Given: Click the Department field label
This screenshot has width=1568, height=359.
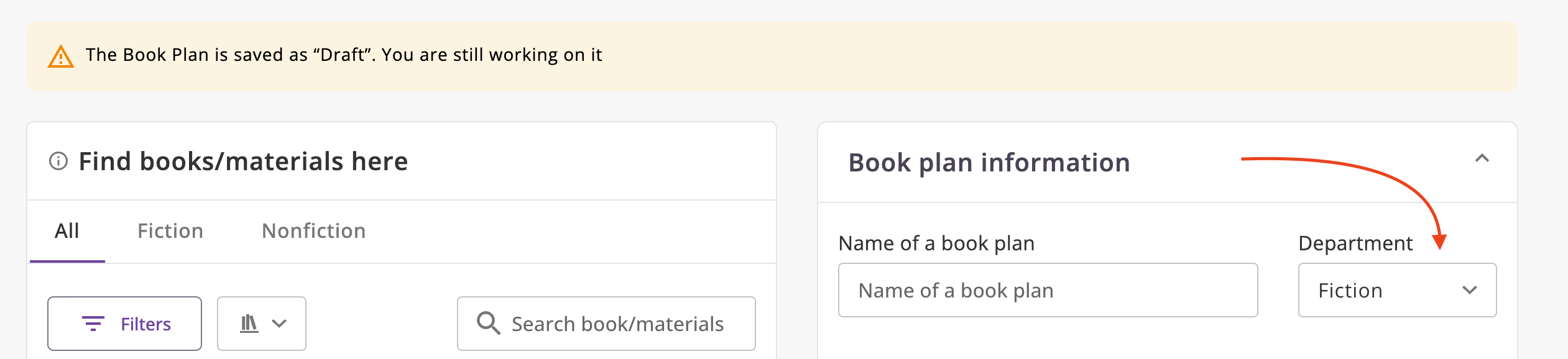Looking at the screenshot, I should (1355, 243).
